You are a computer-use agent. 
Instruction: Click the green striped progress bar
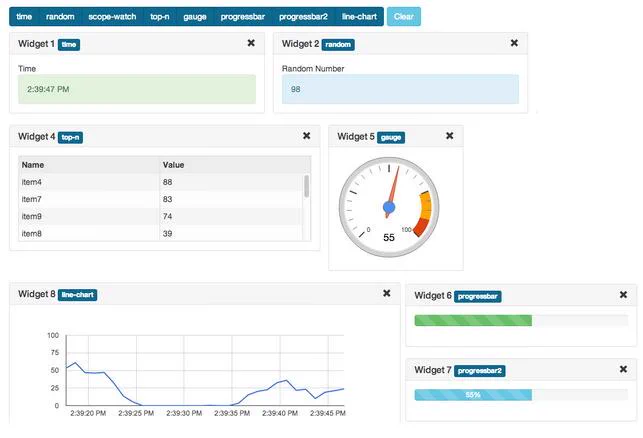coord(473,320)
